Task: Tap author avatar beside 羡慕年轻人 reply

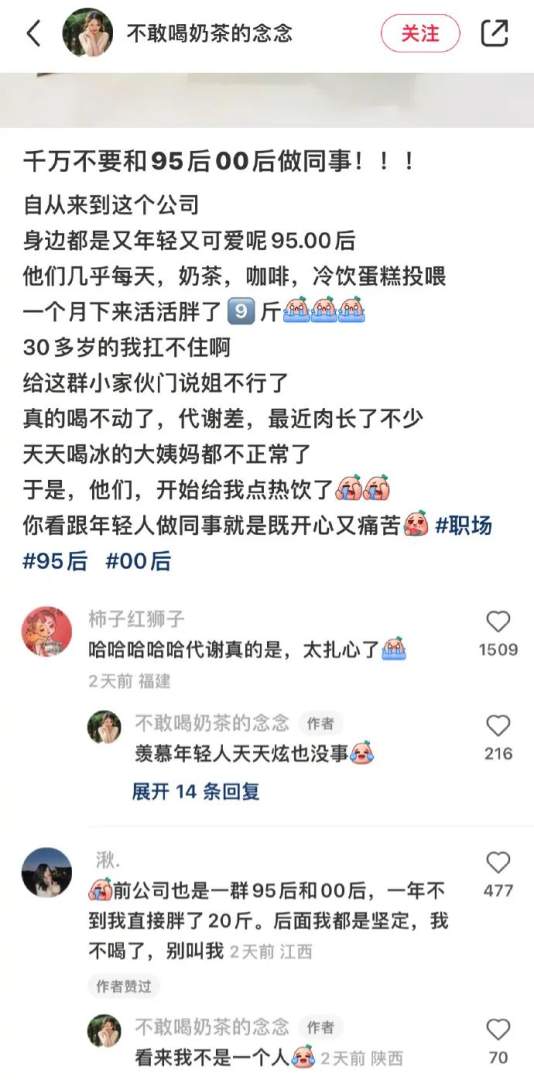Action: [104, 727]
